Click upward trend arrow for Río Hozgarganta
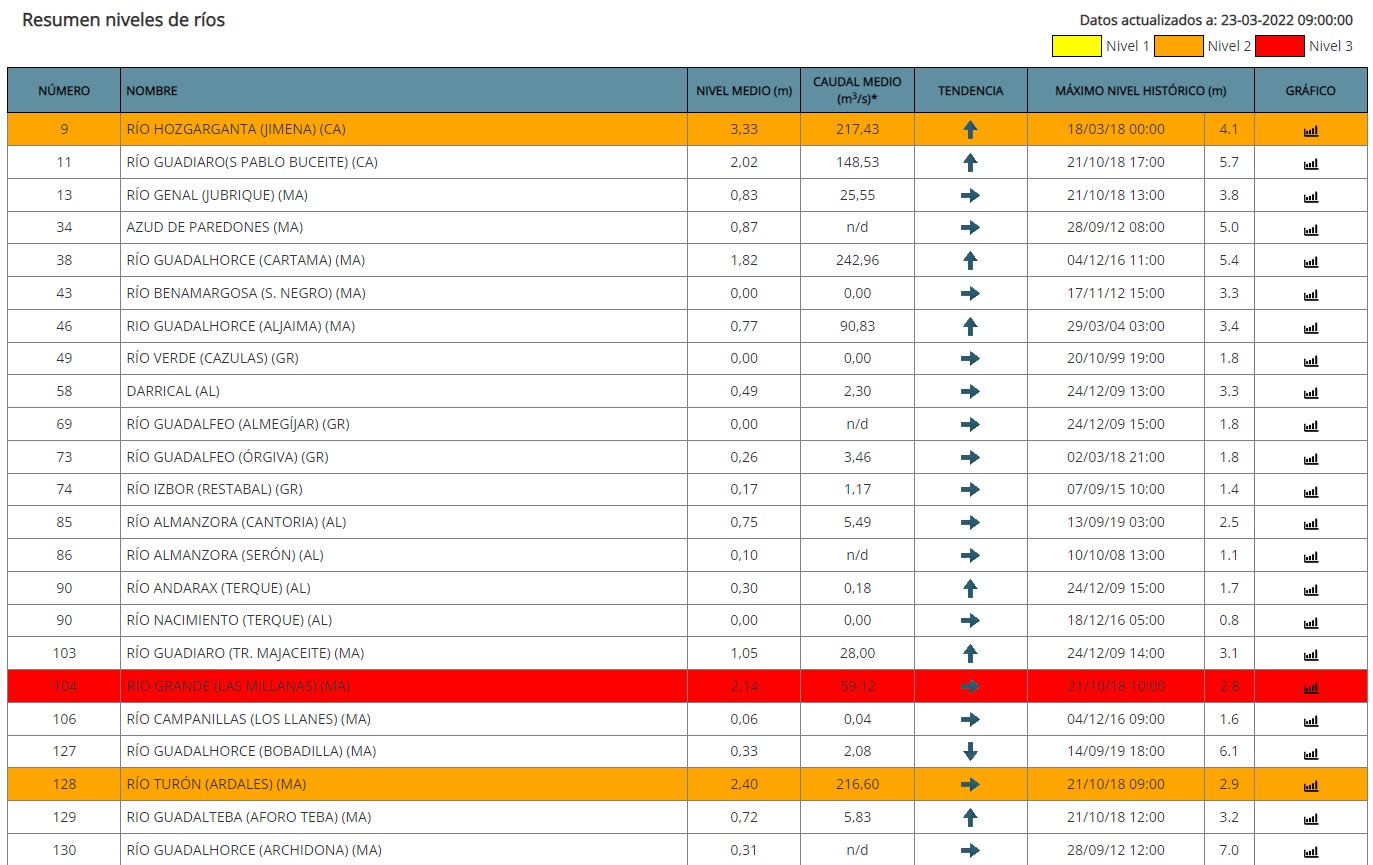The image size is (1373, 865). point(969,130)
